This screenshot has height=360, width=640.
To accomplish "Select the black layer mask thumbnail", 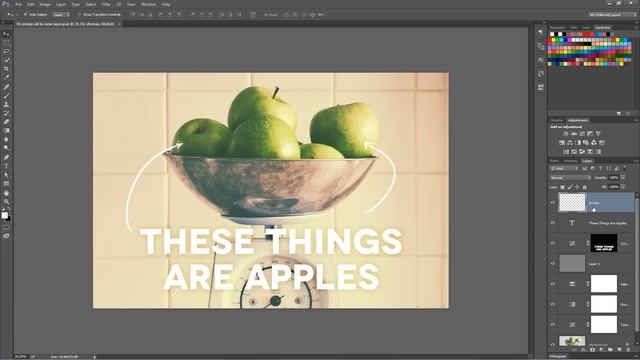I will pos(604,243).
